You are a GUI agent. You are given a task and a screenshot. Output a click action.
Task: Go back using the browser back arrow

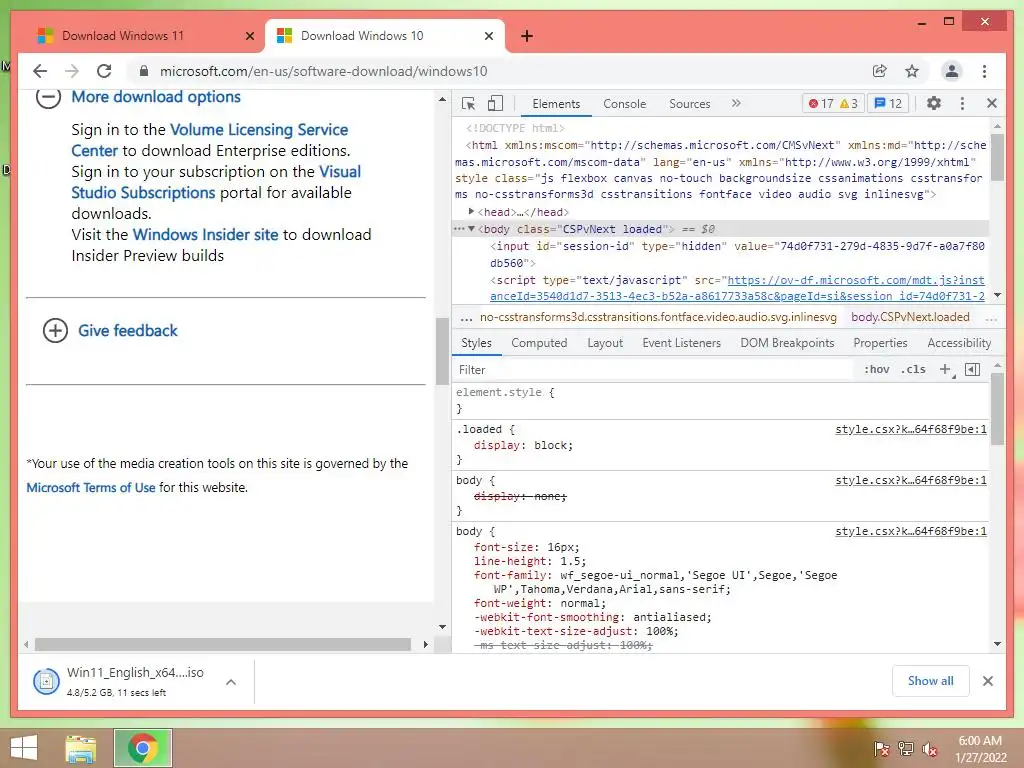[x=40, y=71]
